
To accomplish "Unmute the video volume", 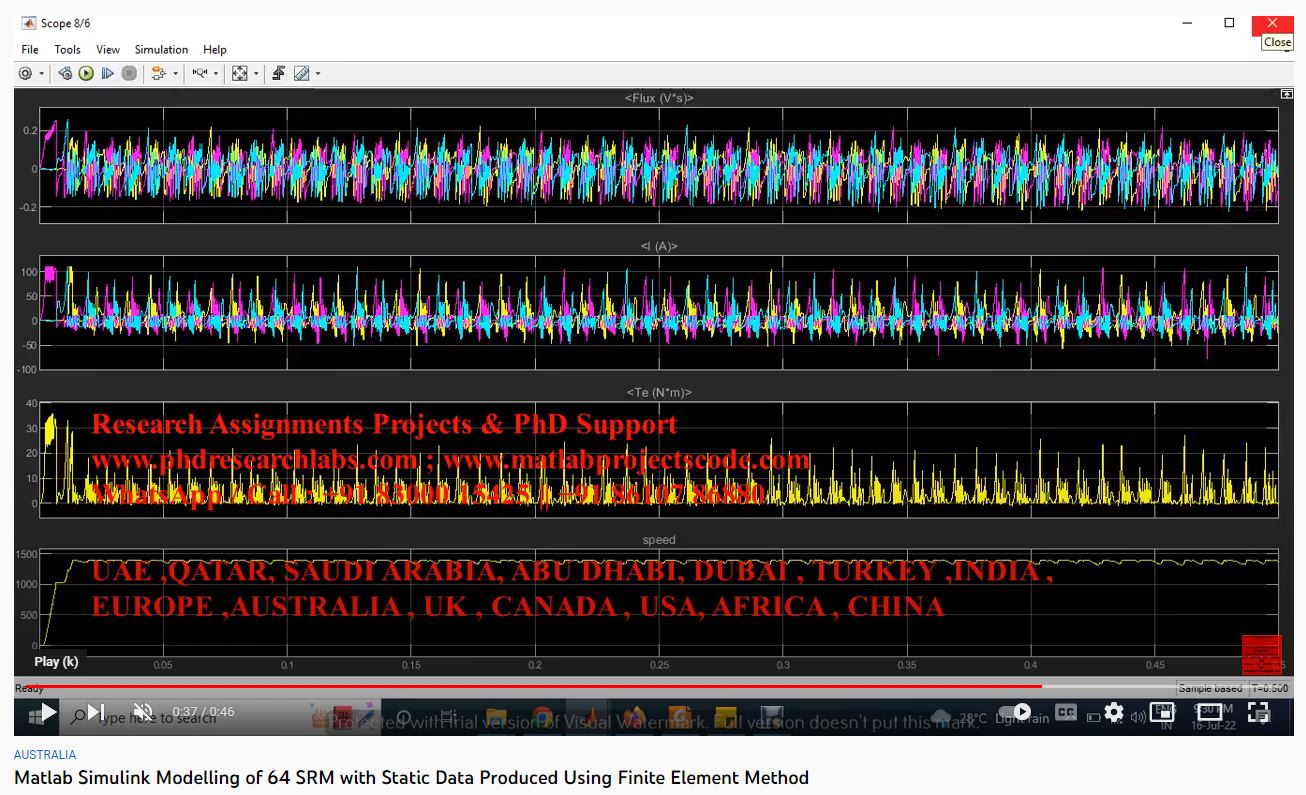I will (x=143, y=713).
